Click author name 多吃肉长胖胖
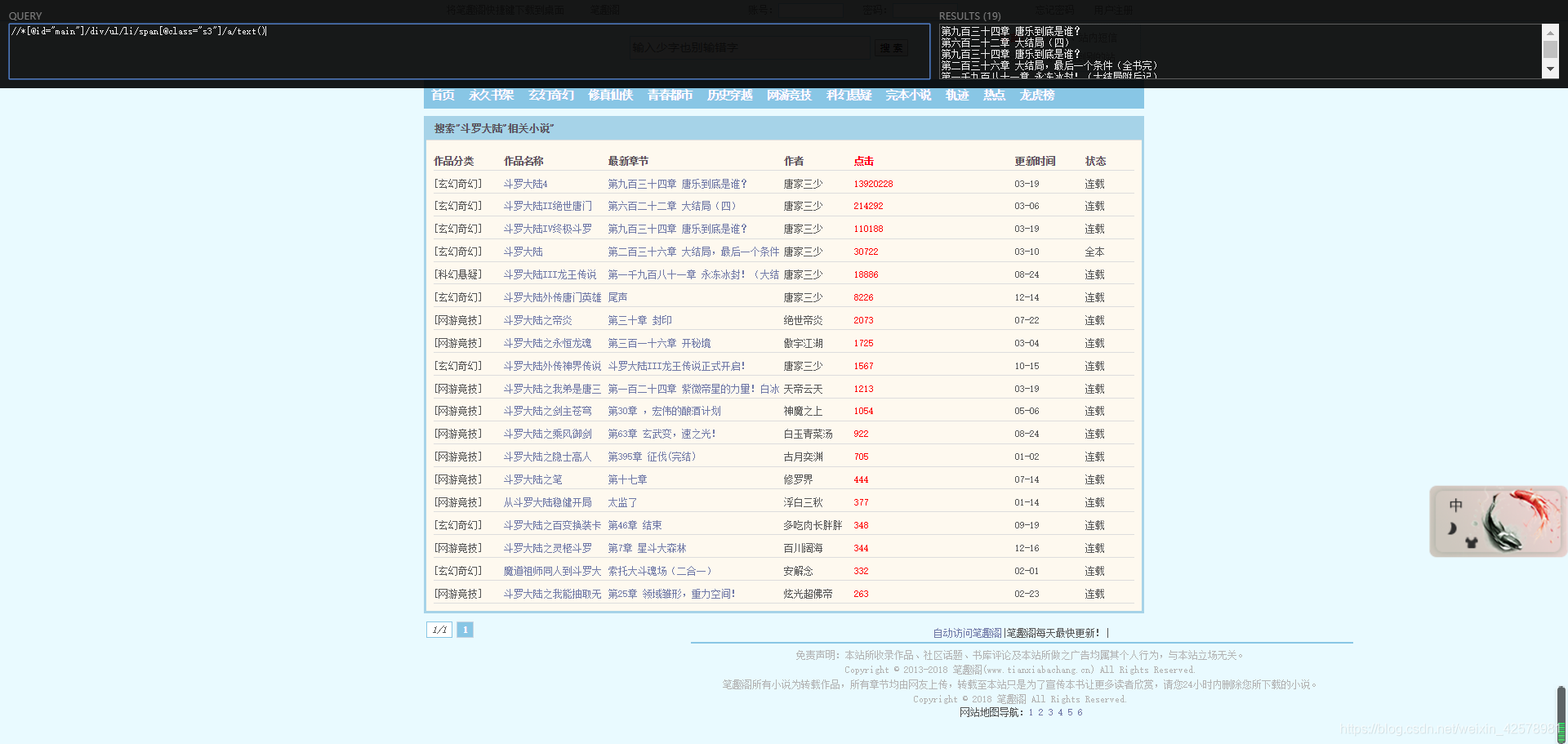This screenshot has width=1568, height=744. (813, 526)
